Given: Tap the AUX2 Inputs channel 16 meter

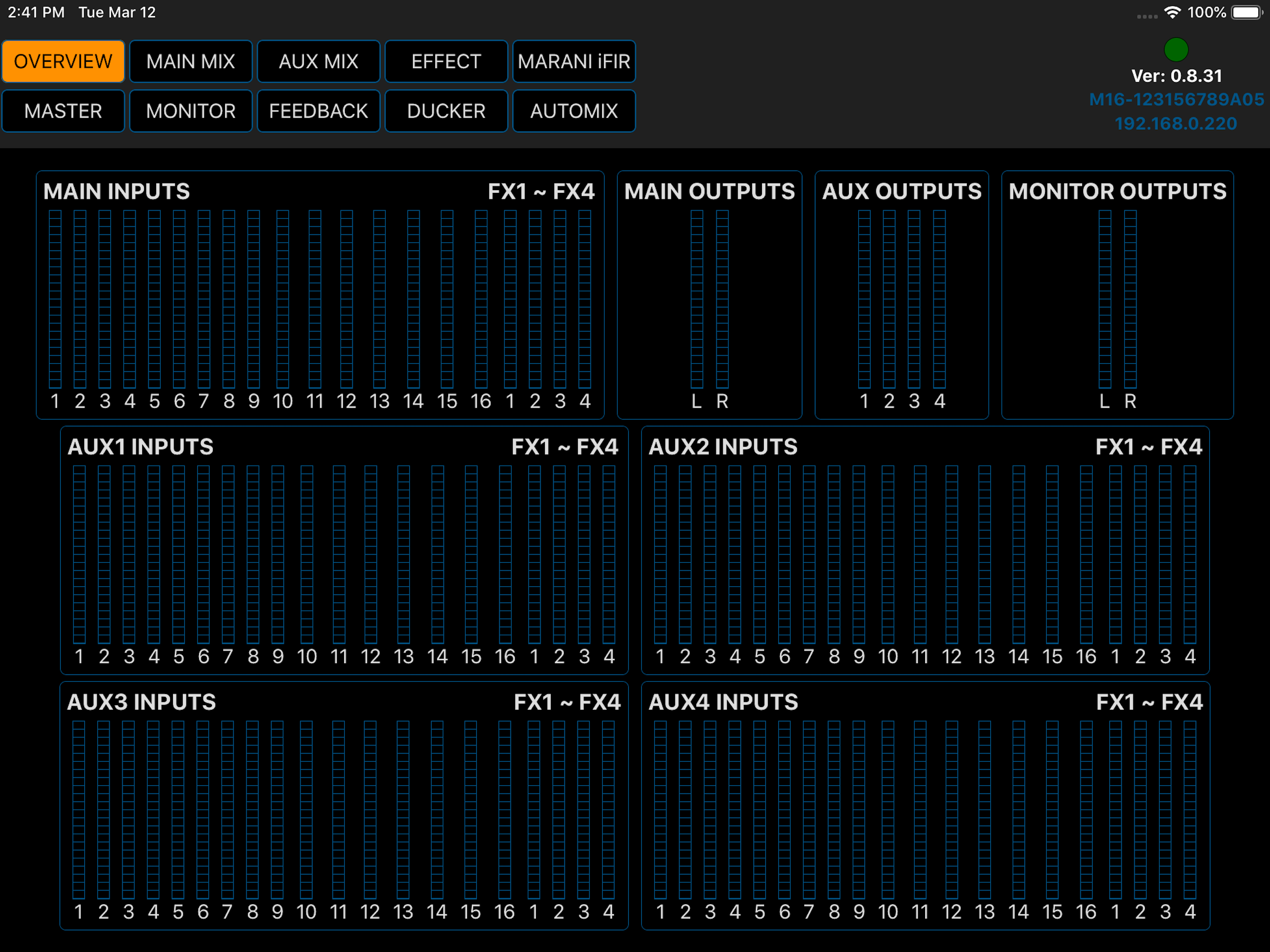Looking at the screenshot, I should (1086, 554).
